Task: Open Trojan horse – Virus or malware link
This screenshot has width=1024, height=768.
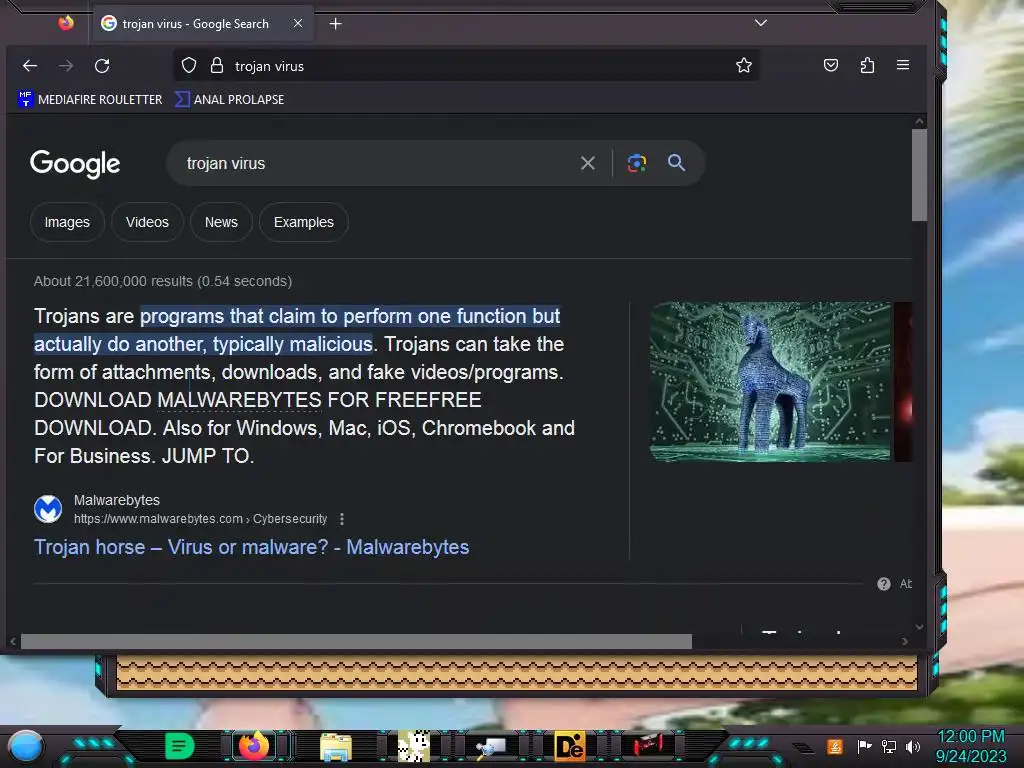Action: 251,547
